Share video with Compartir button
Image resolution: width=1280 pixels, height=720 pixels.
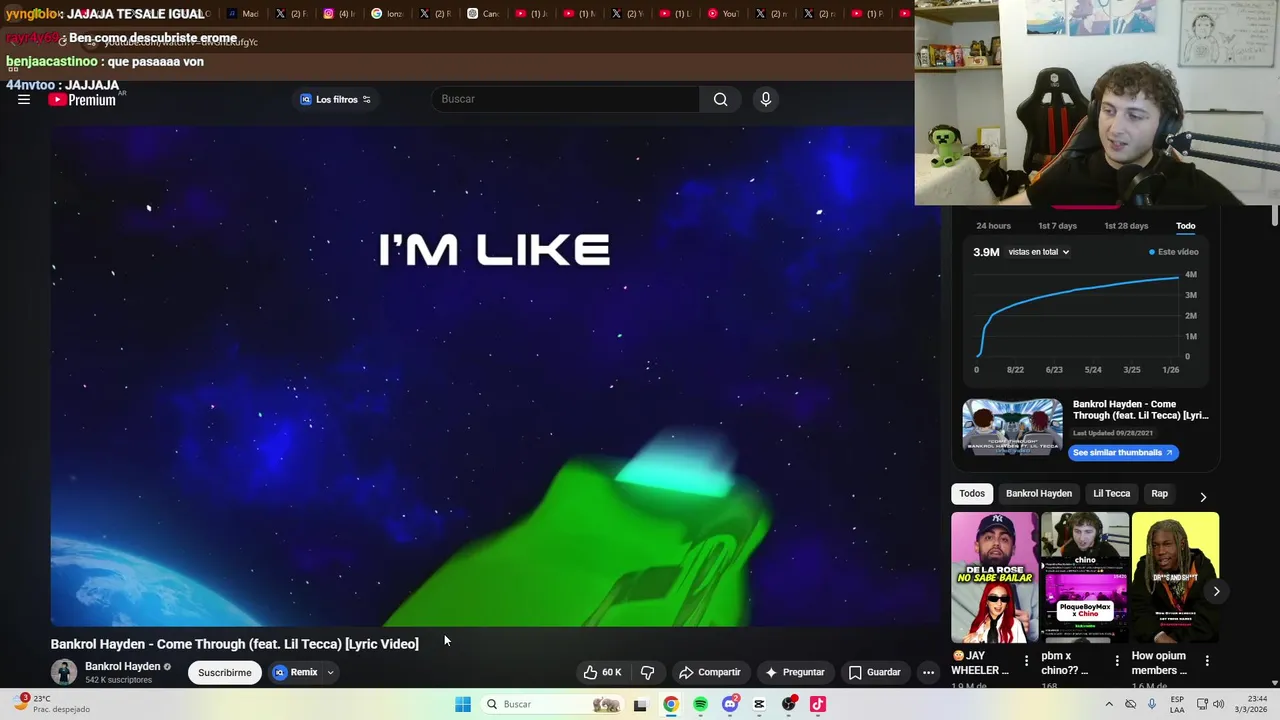click(x=710, y=672)
